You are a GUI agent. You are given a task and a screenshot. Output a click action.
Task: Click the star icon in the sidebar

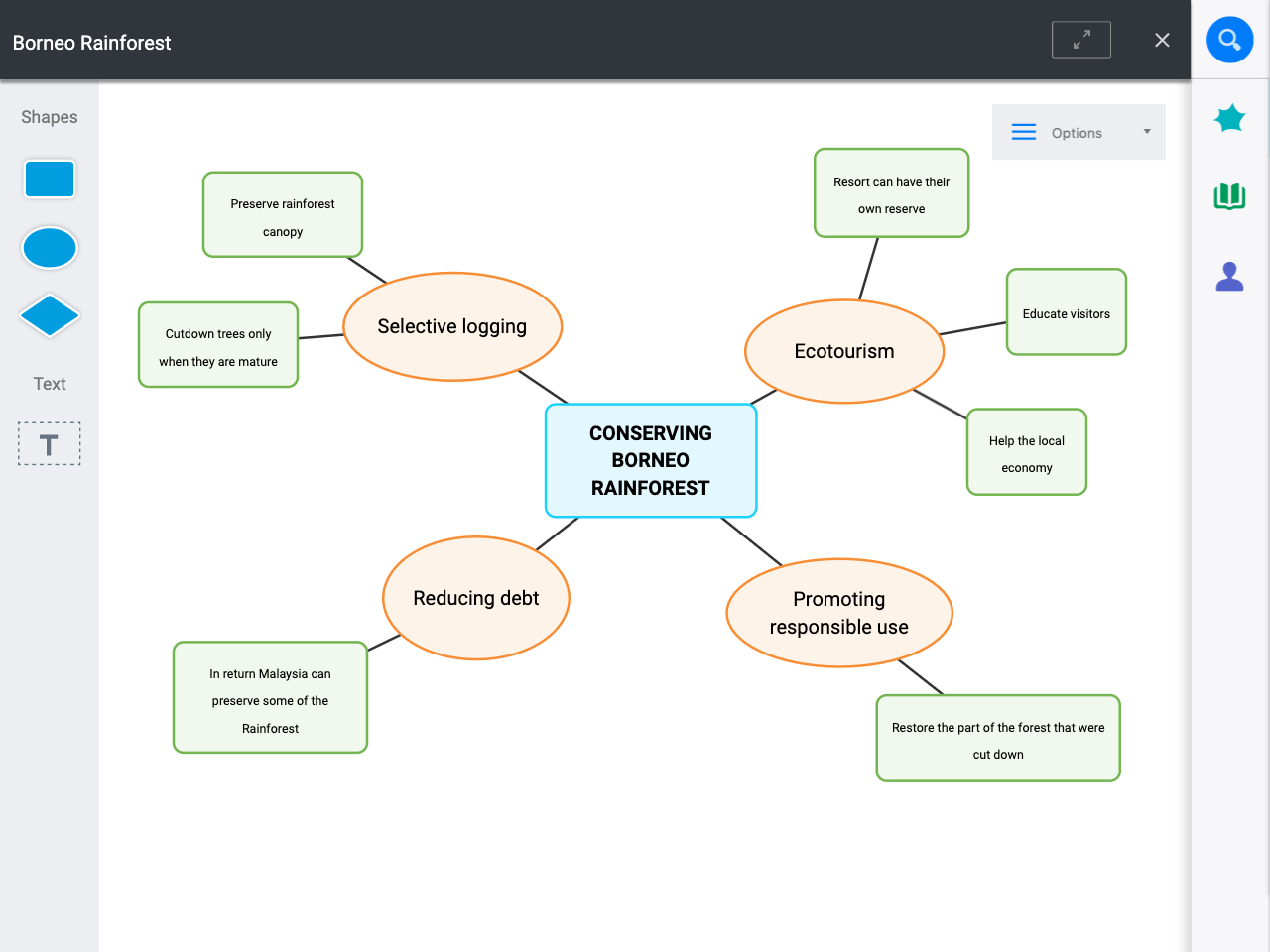point(1229,117)
